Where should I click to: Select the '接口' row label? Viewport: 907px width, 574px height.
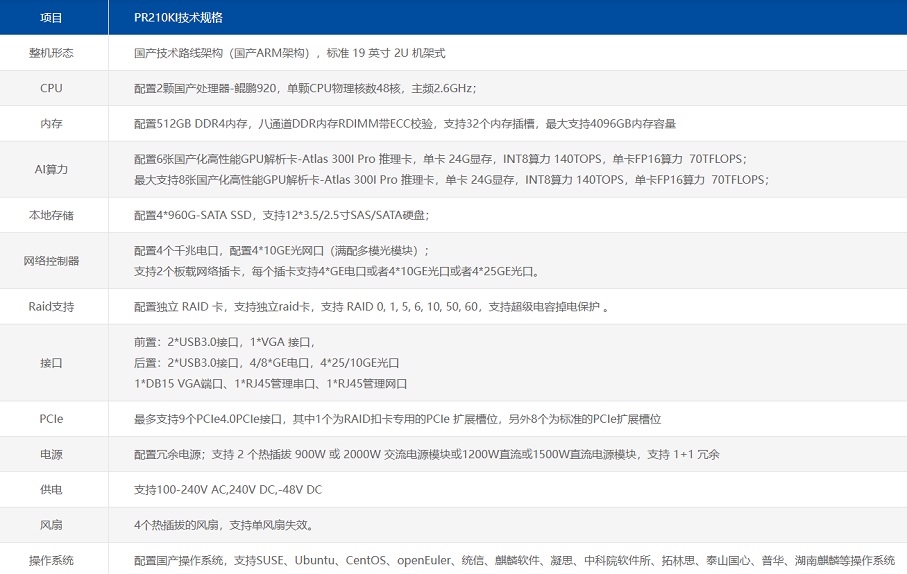(x=51, y=363)
